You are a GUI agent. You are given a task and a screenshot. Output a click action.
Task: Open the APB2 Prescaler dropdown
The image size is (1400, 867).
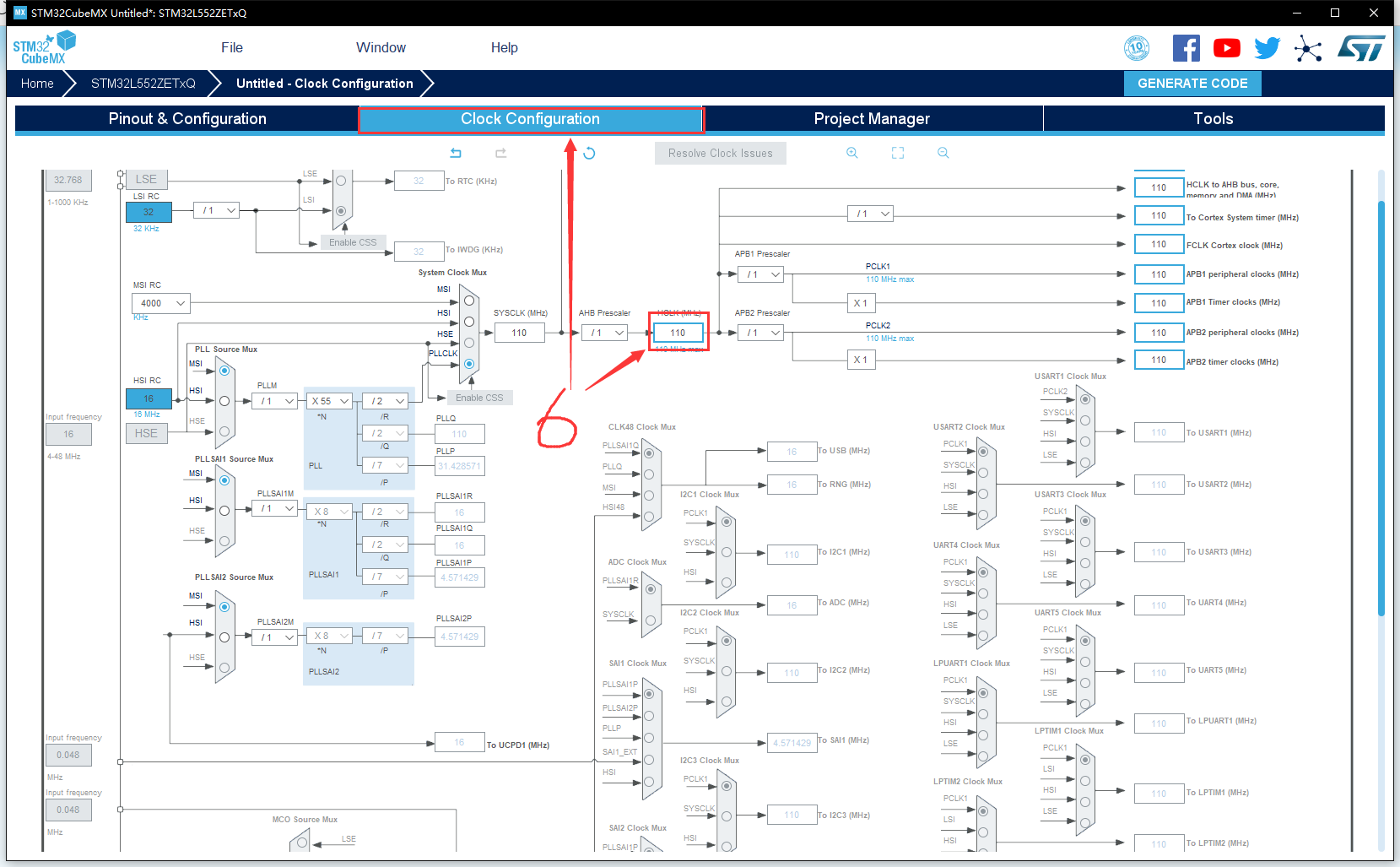tap(760, 333)
